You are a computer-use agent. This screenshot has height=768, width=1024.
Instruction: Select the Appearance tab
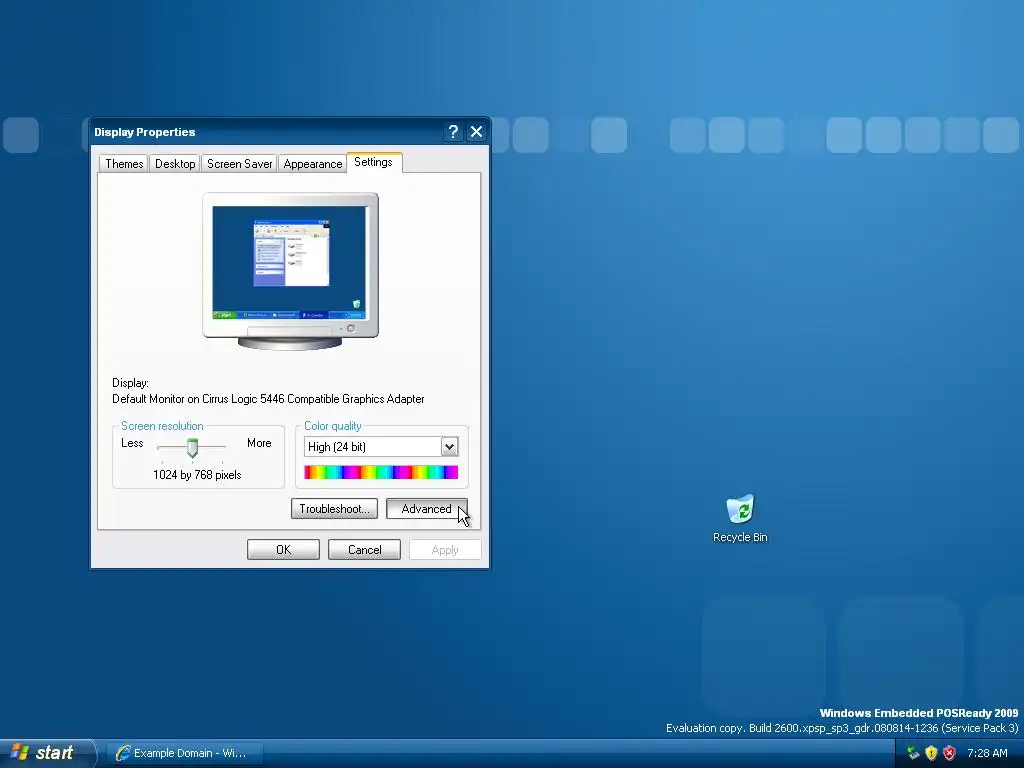coord(312,164)
